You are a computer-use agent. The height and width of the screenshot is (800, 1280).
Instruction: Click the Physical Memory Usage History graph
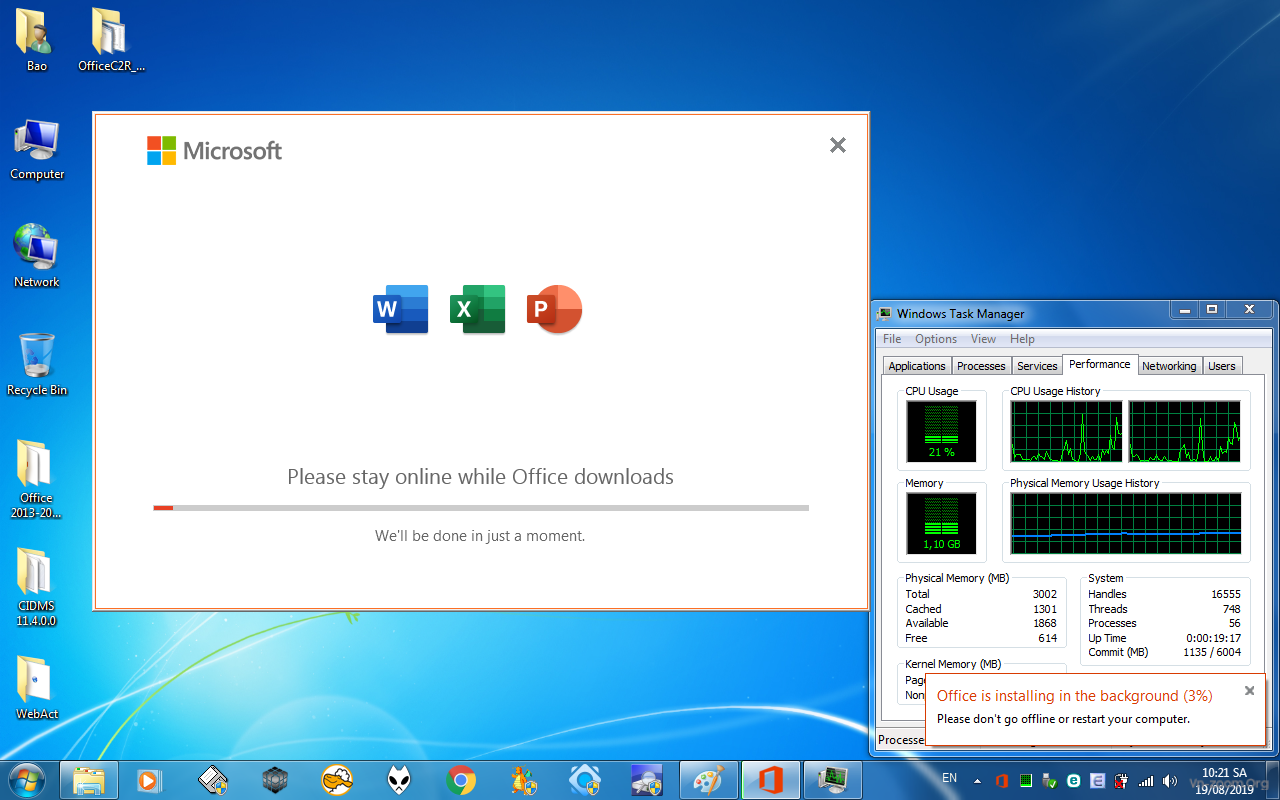coord(1126,523)
